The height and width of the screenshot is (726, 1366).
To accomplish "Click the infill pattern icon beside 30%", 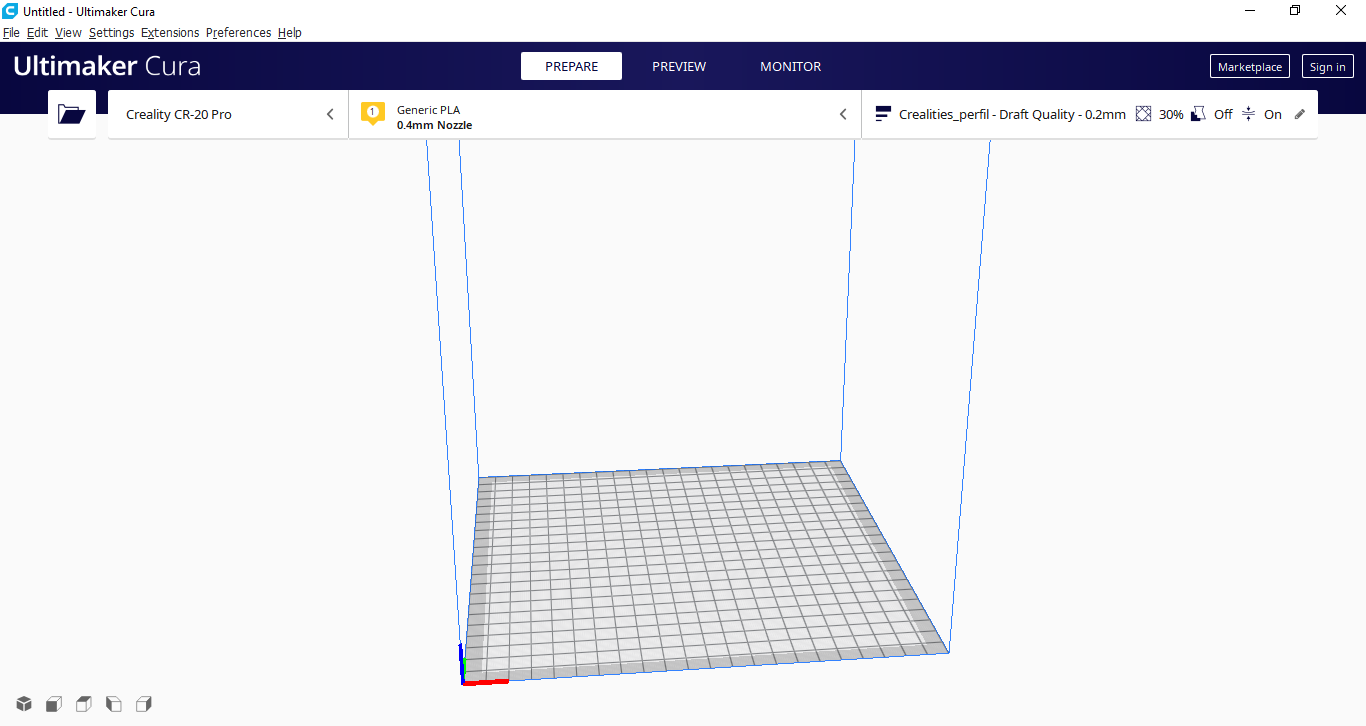I will click(1144, 114).
